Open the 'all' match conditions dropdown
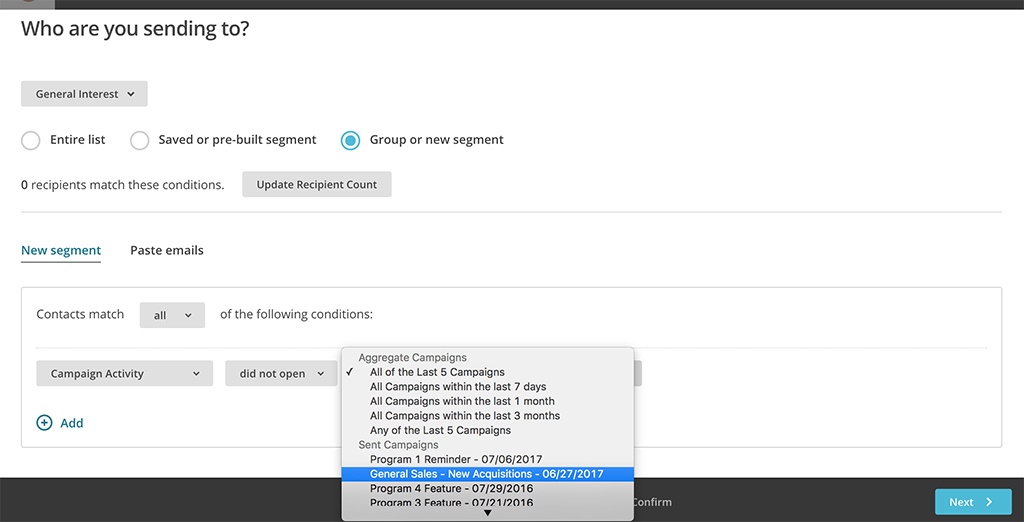 click(172, 315)
